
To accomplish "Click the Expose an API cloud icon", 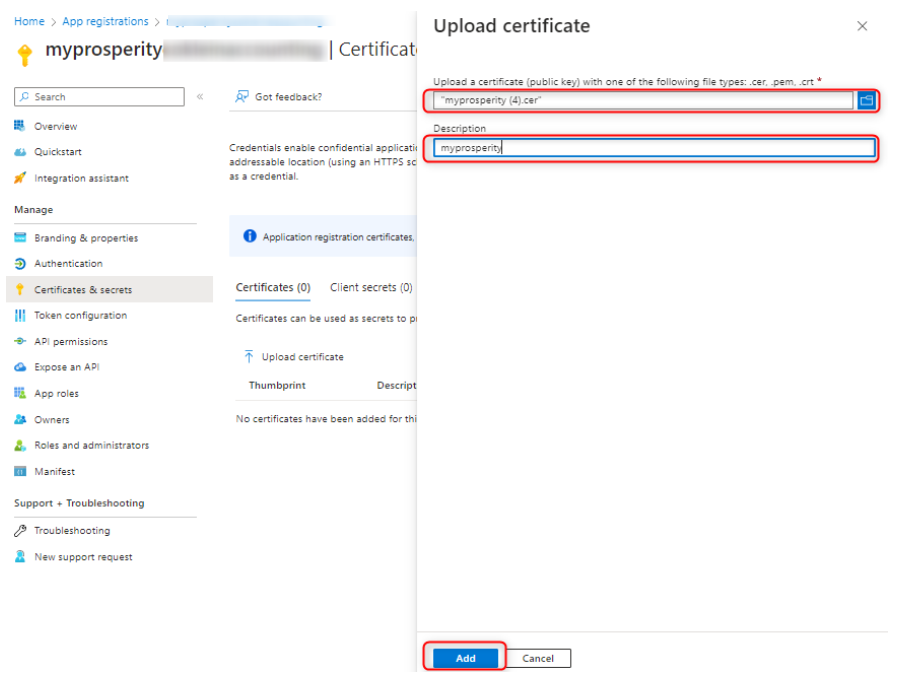I will coord(20,367).
